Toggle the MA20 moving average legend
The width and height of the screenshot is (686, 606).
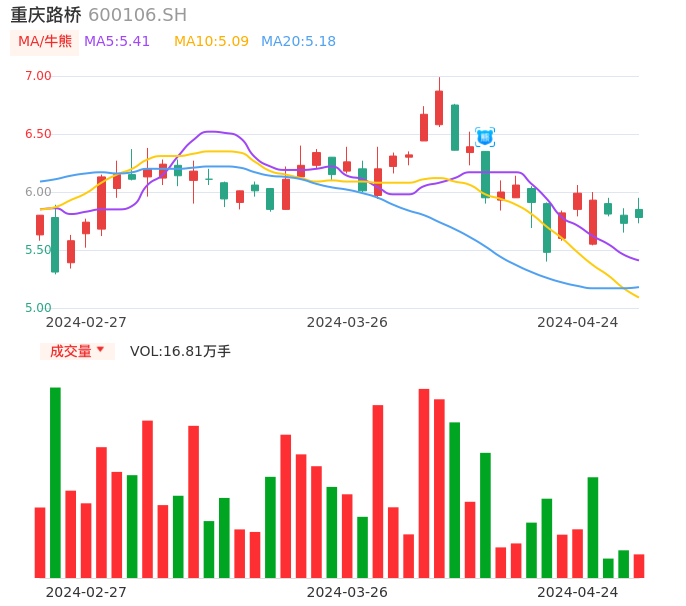point(298,42)
